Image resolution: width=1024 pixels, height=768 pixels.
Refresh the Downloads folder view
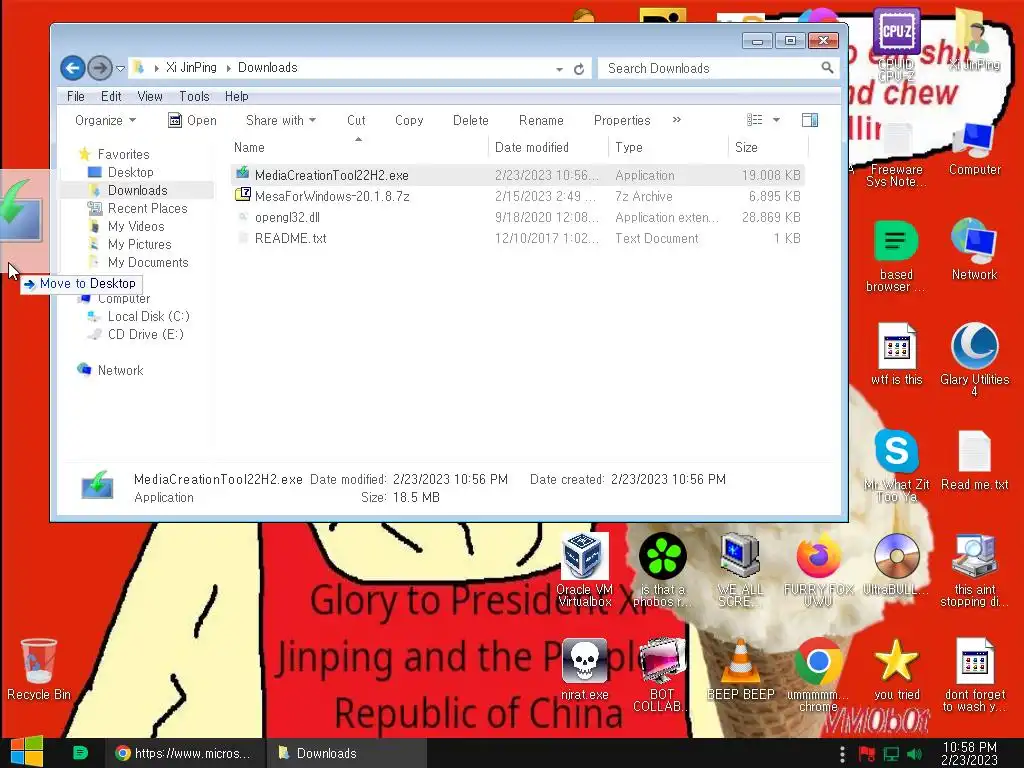tap(579, 69)
